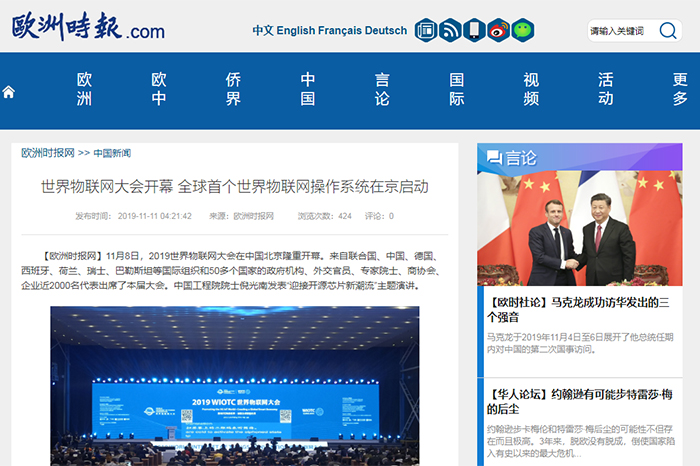Click the newspaper e-paper hexagon icon

pyautogui.click(x=426, y=30)
